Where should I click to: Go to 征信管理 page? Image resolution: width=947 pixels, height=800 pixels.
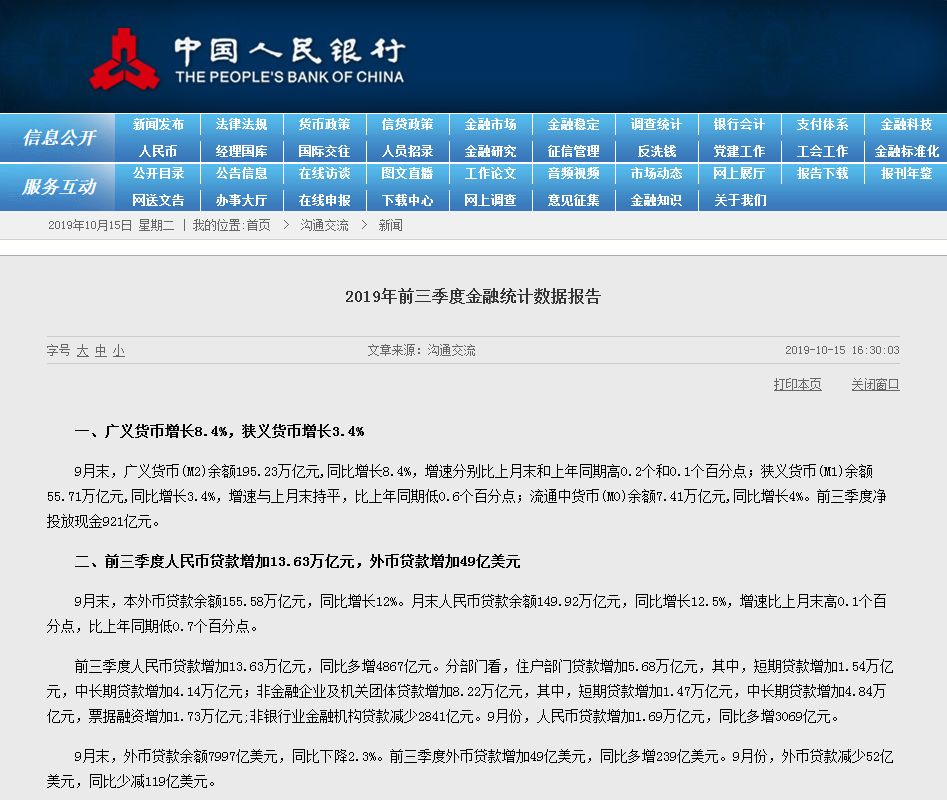(x=573, y=151)
